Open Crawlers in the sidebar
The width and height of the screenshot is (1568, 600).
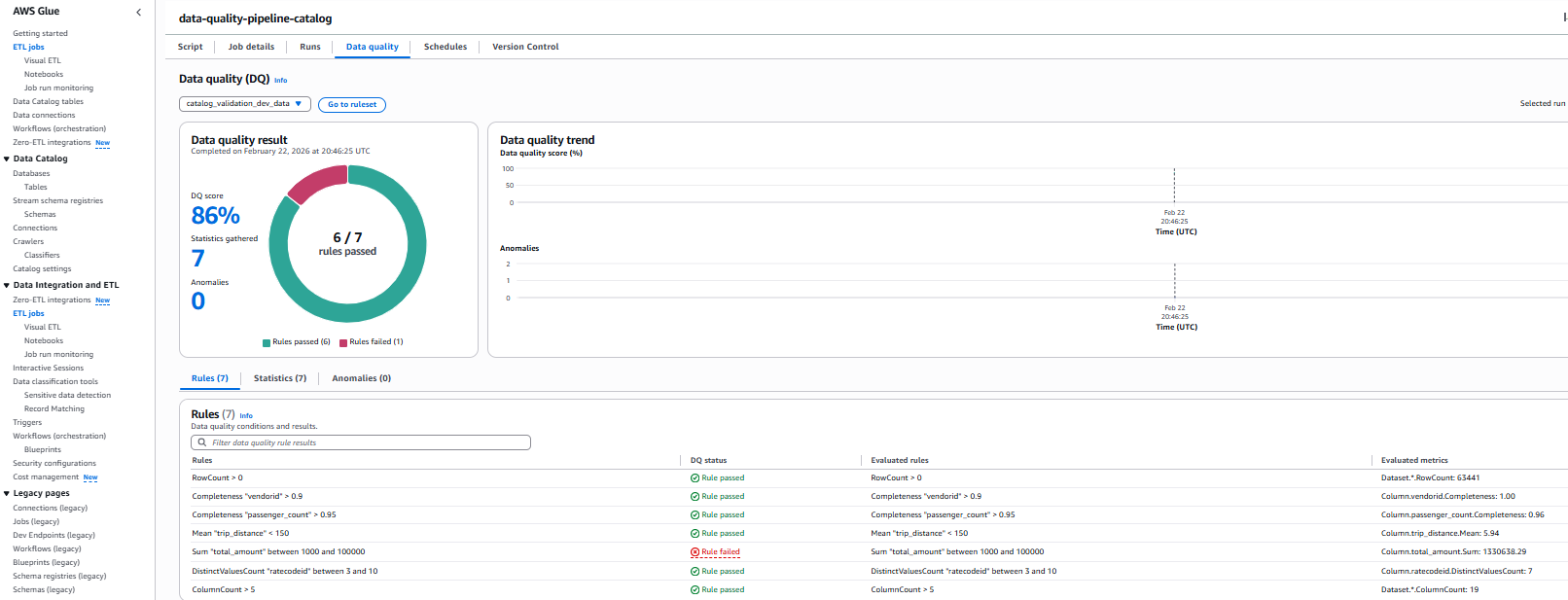(x=28, y=241)
